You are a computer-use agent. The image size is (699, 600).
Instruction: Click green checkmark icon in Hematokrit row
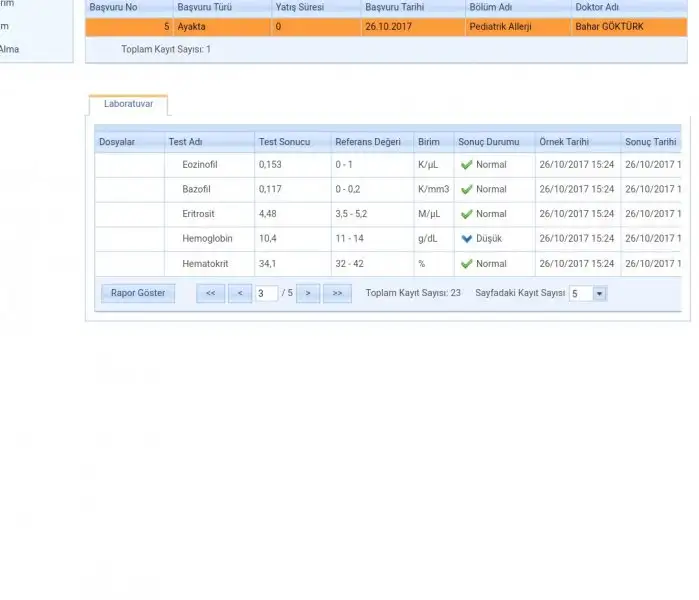tap(466, 264)
